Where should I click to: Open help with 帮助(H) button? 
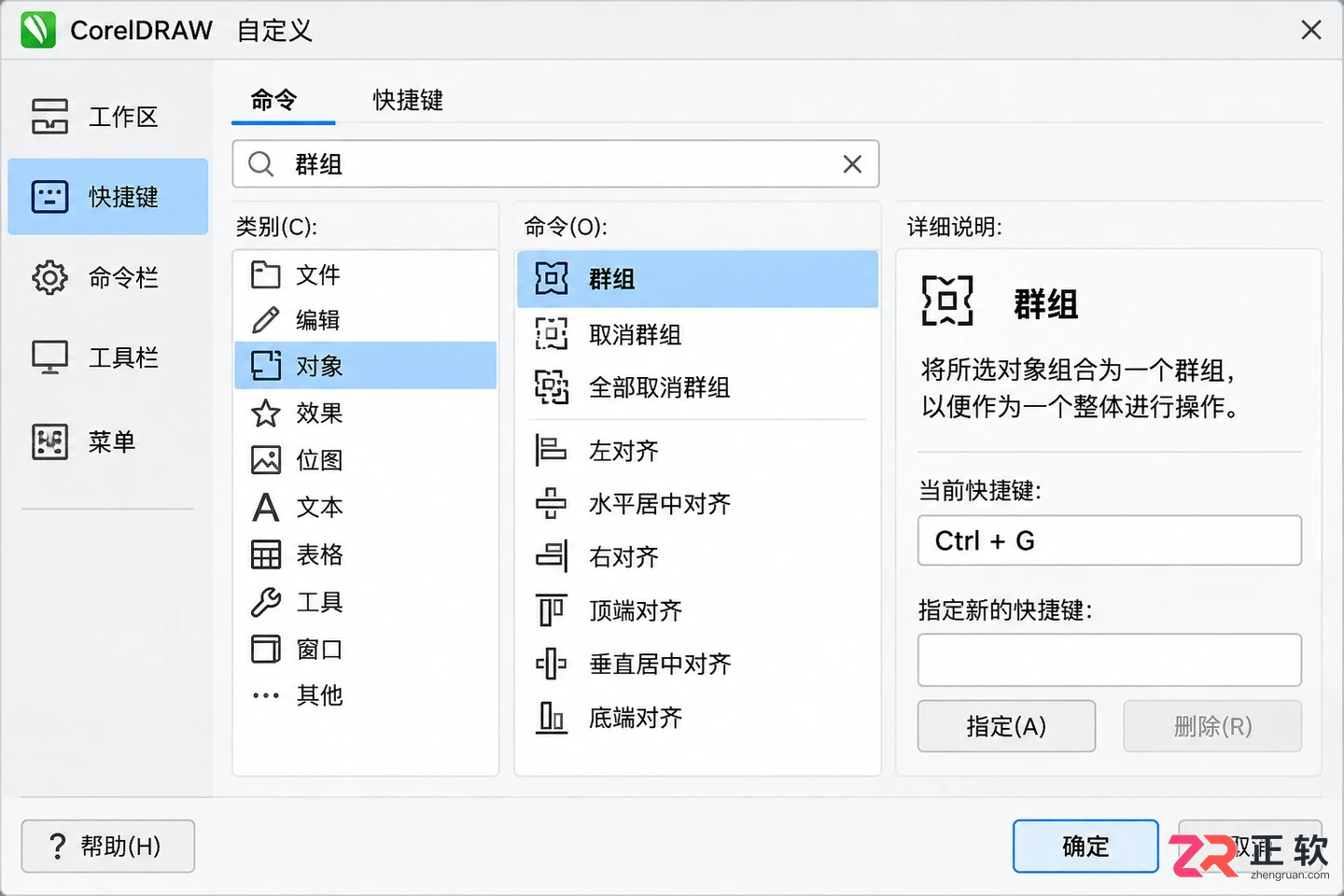[x=108, y=847]
